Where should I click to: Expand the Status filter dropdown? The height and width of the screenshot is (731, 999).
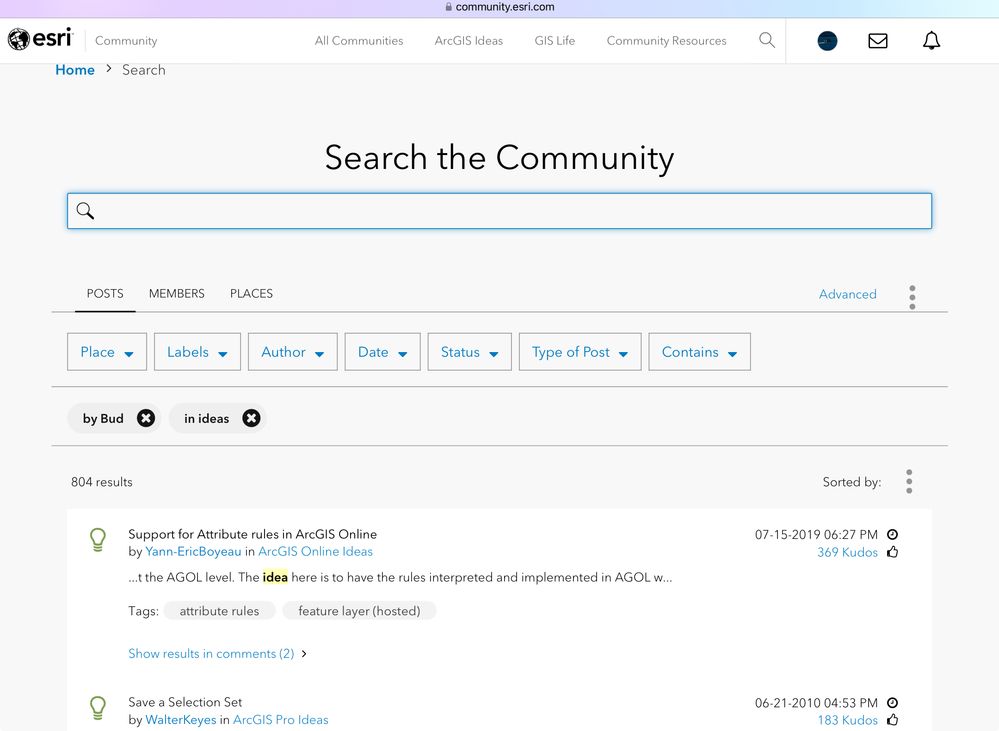(x=470, y=352)
